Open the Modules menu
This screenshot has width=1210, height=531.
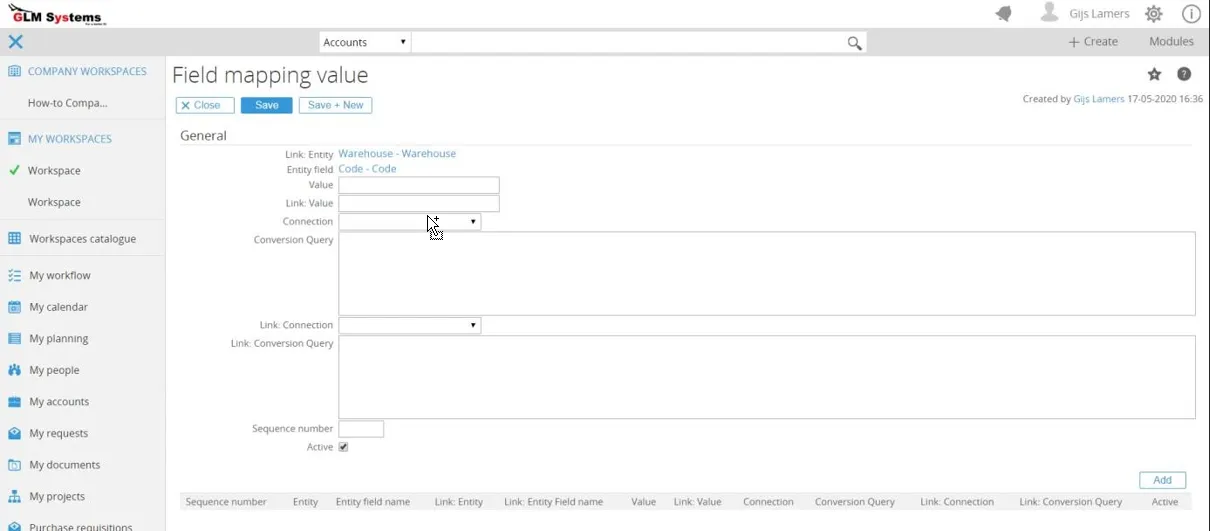pyautogui.click(x=1171, y=42)
